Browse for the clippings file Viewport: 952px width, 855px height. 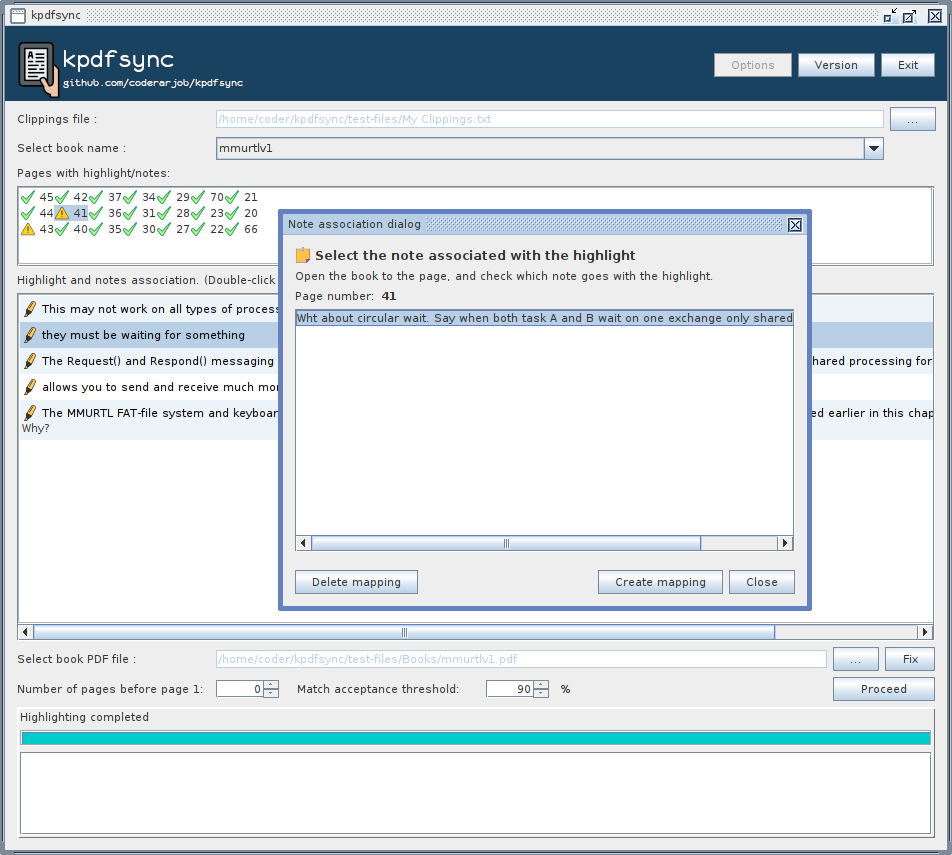tap(913, 119)
